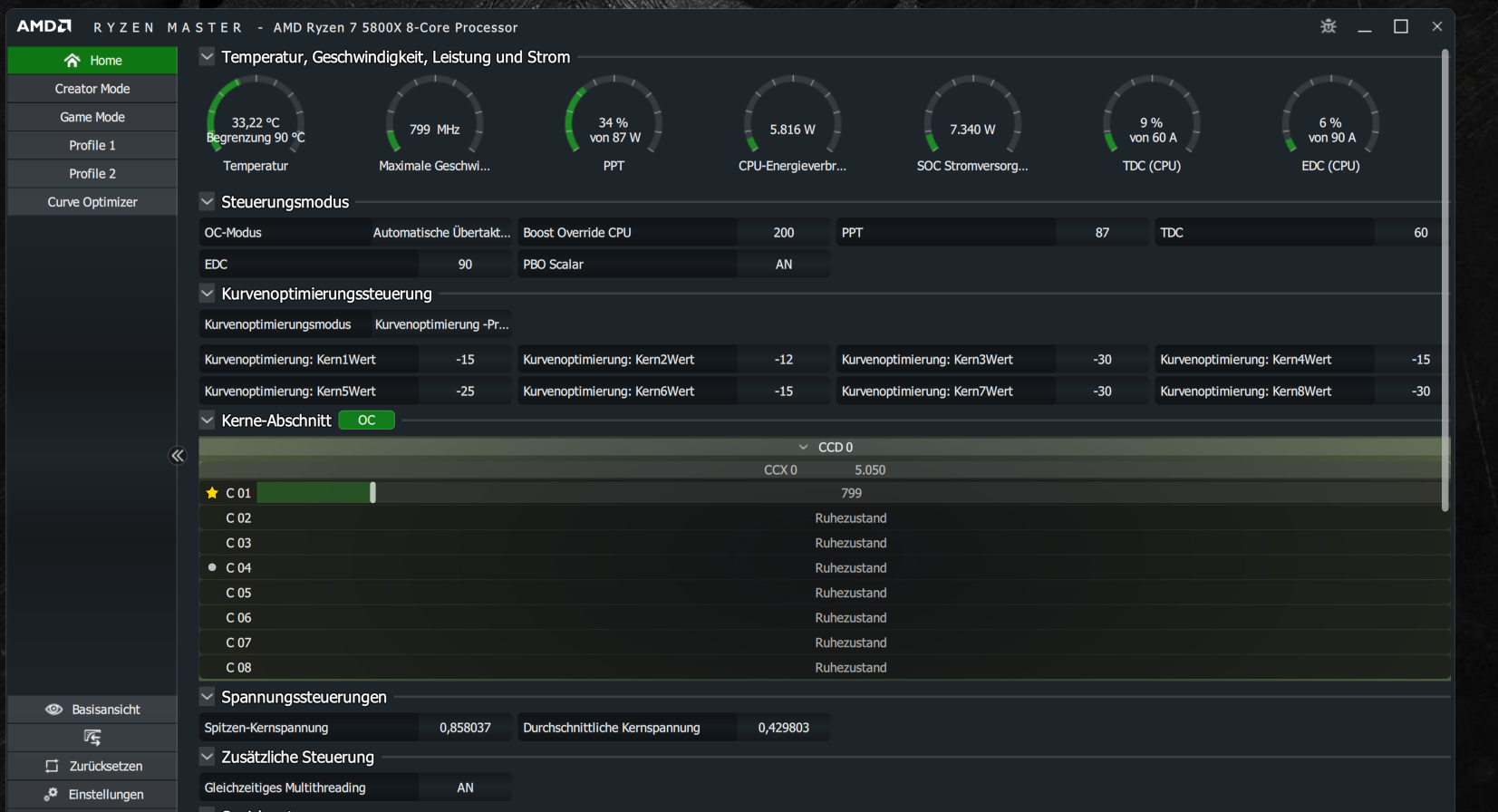Click the dot marker beside C 04
The image size is (1498, 812).
(x=212, y=567)
